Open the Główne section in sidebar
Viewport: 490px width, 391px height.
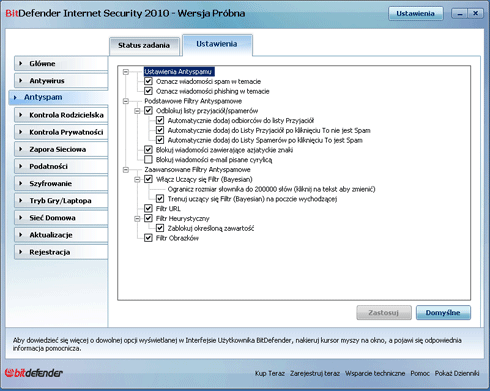[61, 63]
